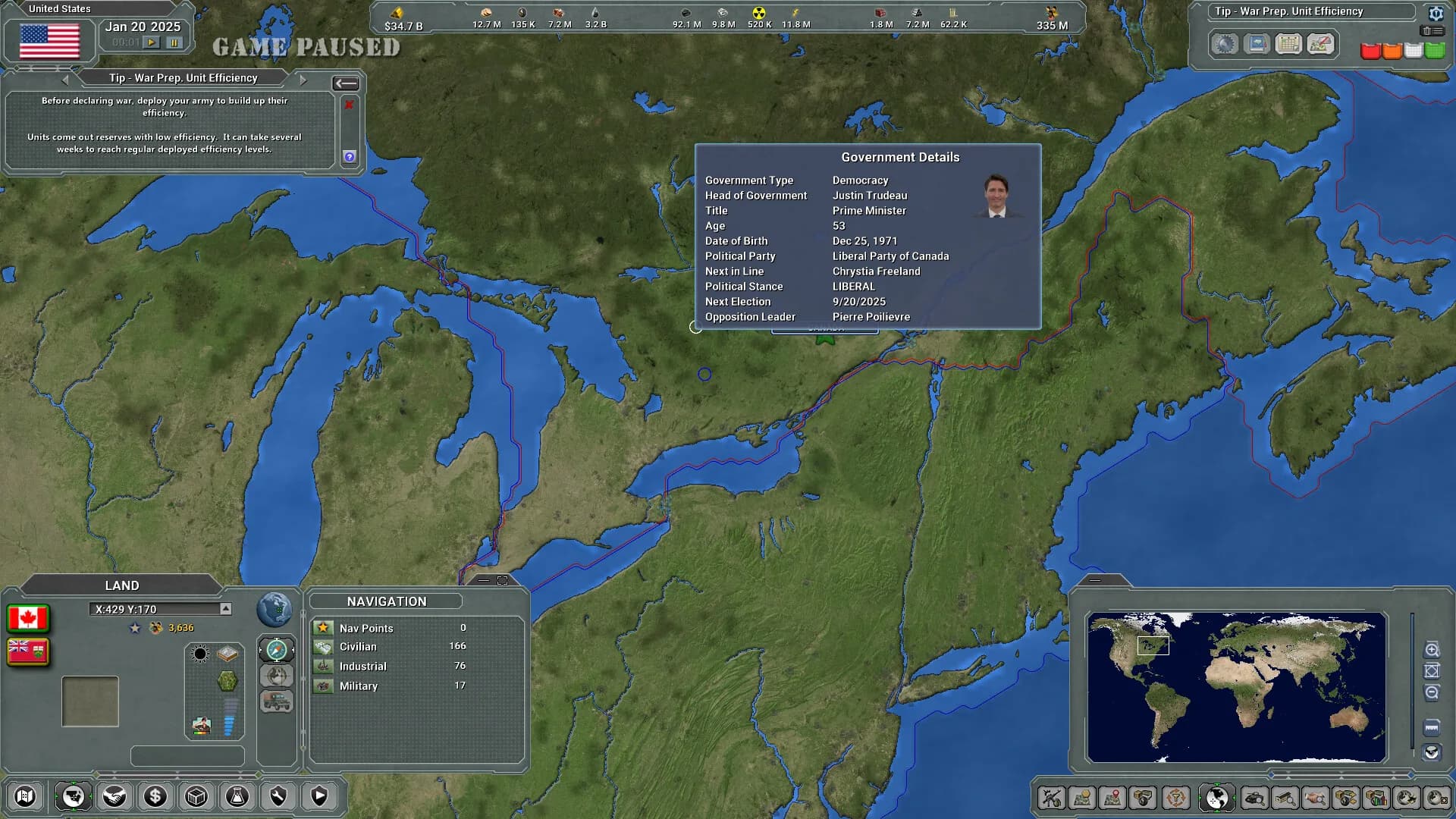Image resolution: width=1456 pixels, height=819 pixels.
Task: Show the next tip with right arrow
Action: pyautogui.click(x=303, y=79)
